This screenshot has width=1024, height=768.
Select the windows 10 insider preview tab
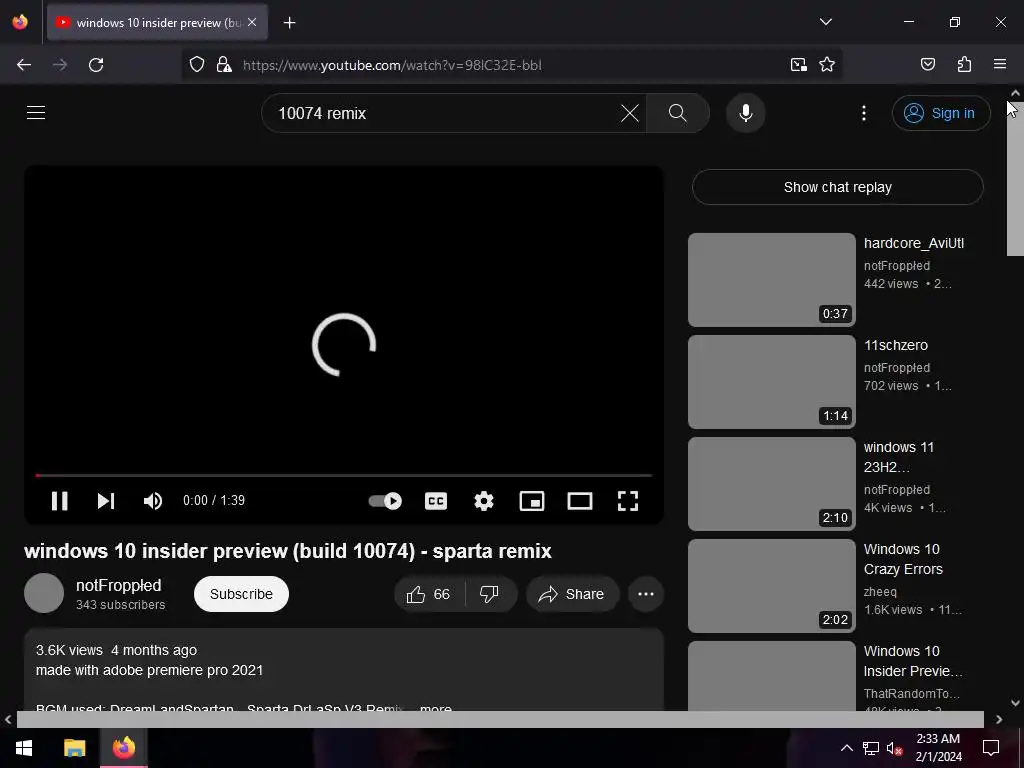157,22
